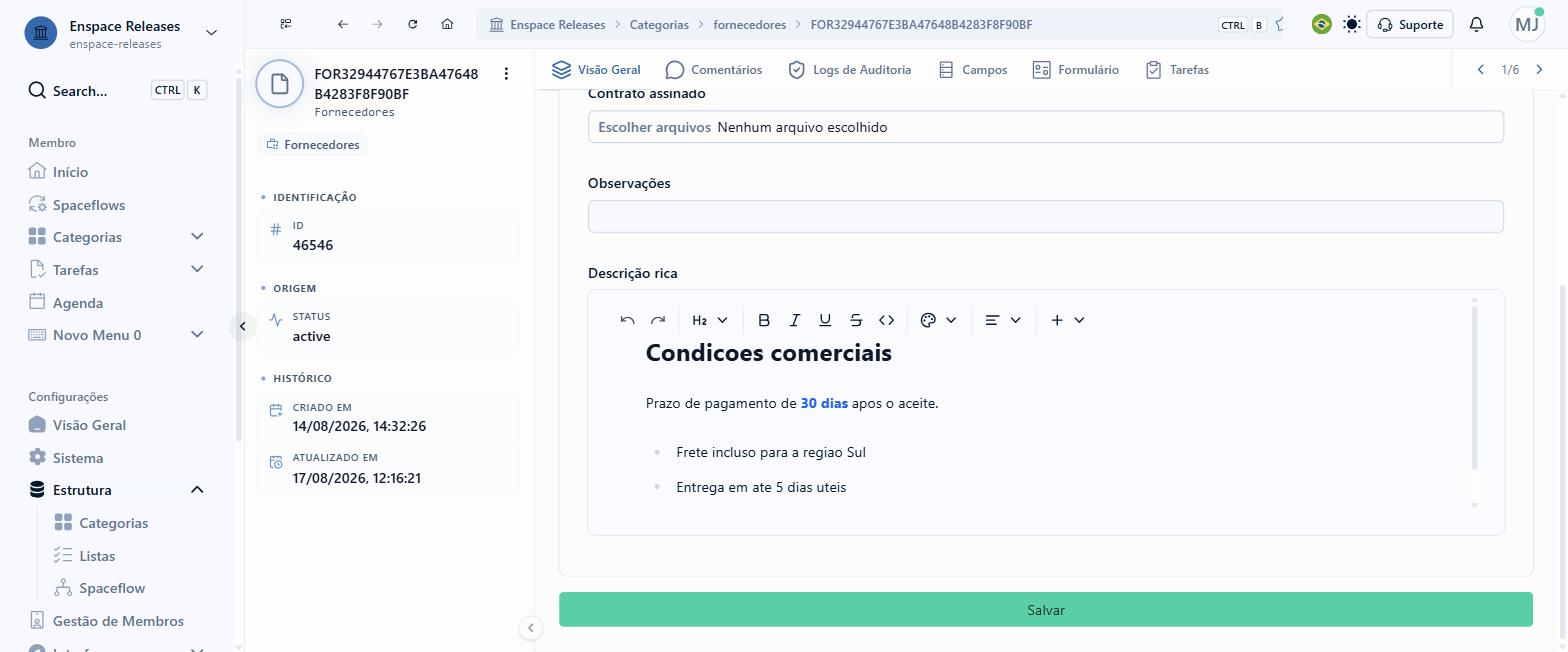Click the rich editor vertical scrollbar
This screenshot has width=1568, height=652.
coord(1474,388)
